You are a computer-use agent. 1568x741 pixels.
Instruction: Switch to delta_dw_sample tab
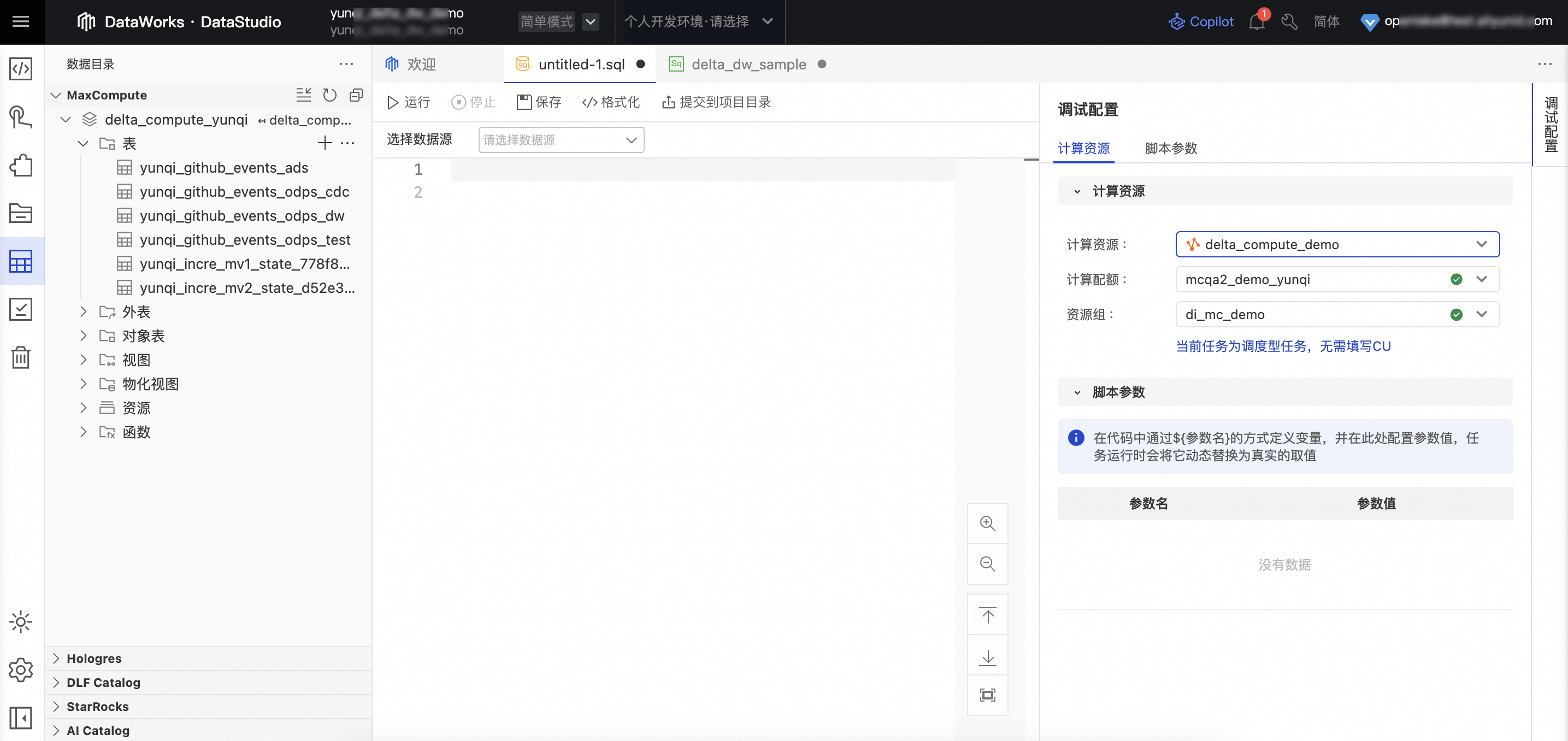tap(747, 64)
